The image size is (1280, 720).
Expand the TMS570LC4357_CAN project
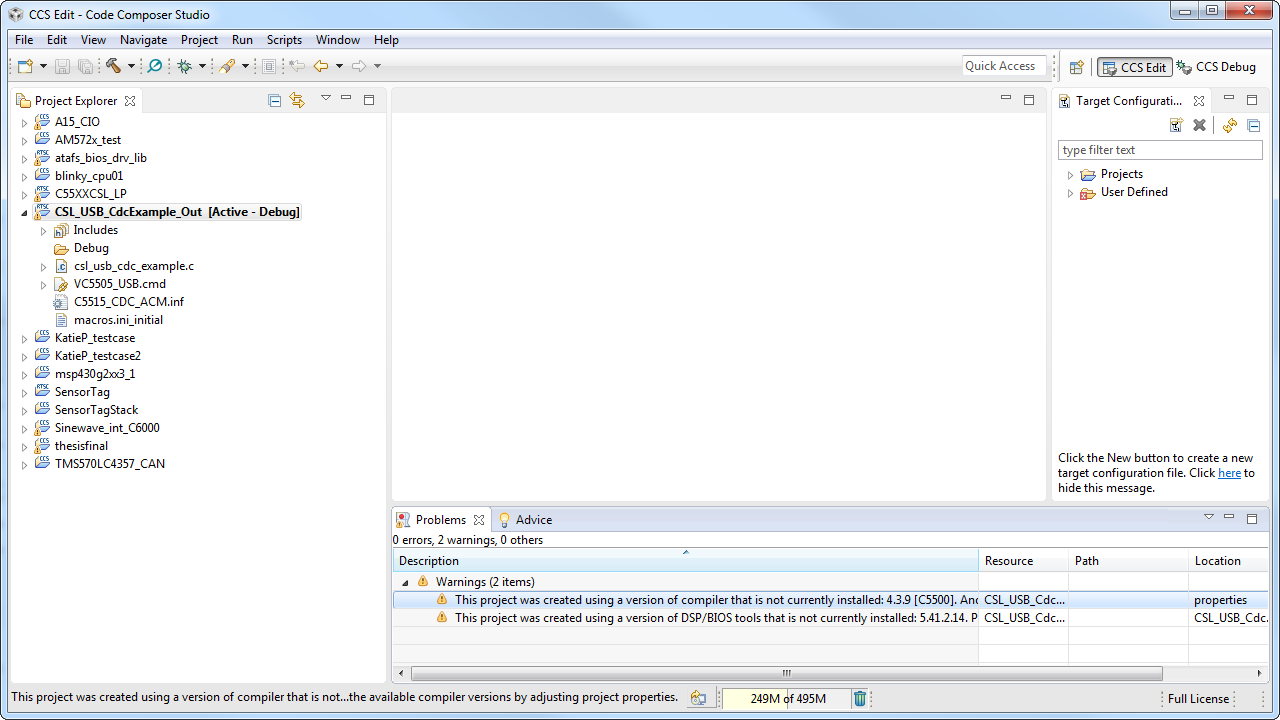click(24, 464)
